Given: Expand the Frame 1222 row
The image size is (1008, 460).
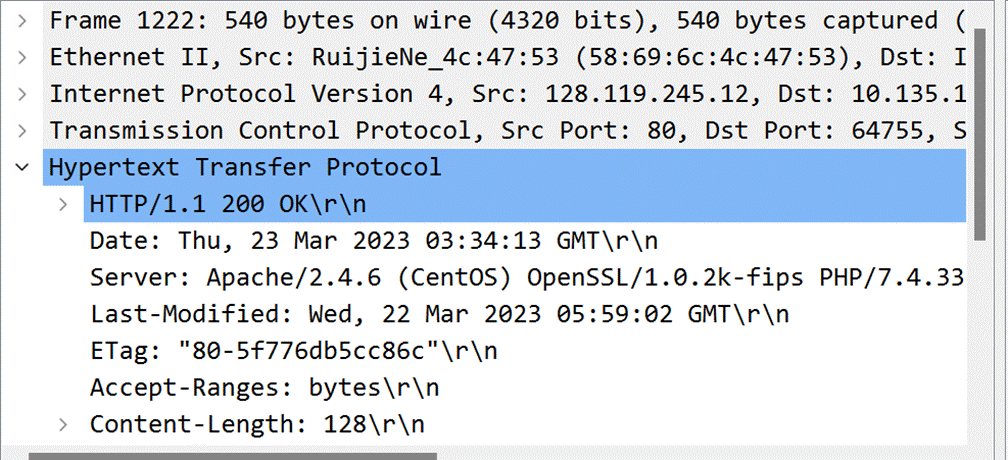Looking at the screenshot, I should pyautogui.click(x=22, y=21).
